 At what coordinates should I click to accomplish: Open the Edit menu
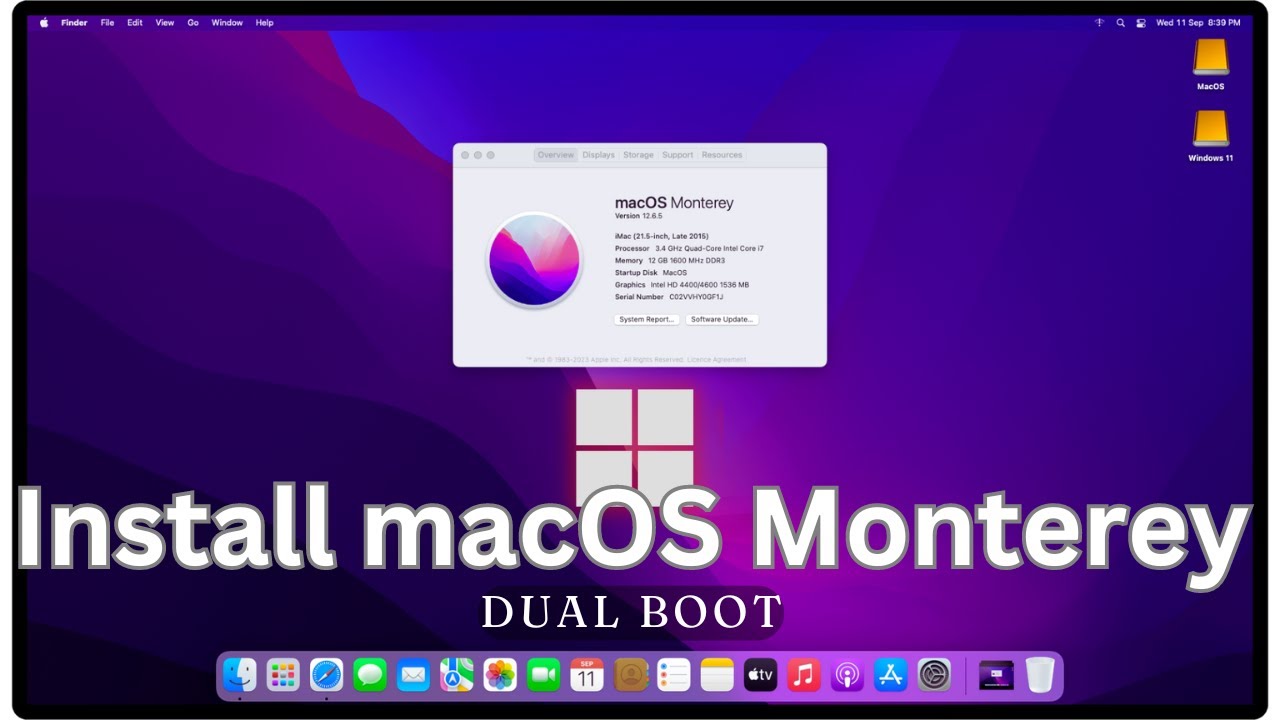[x=135, y=22]
